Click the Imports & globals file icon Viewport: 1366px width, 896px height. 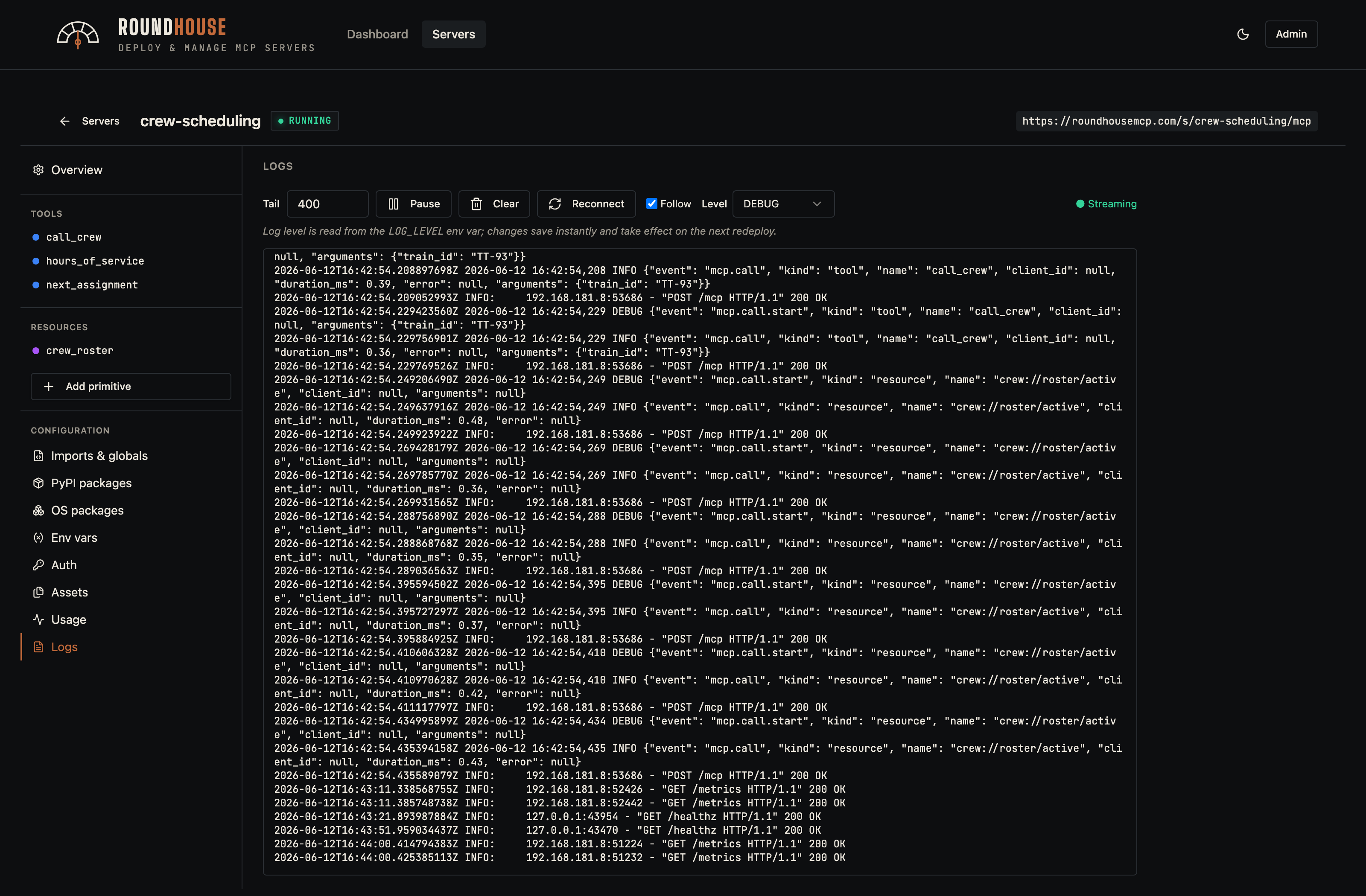point(38,455)
